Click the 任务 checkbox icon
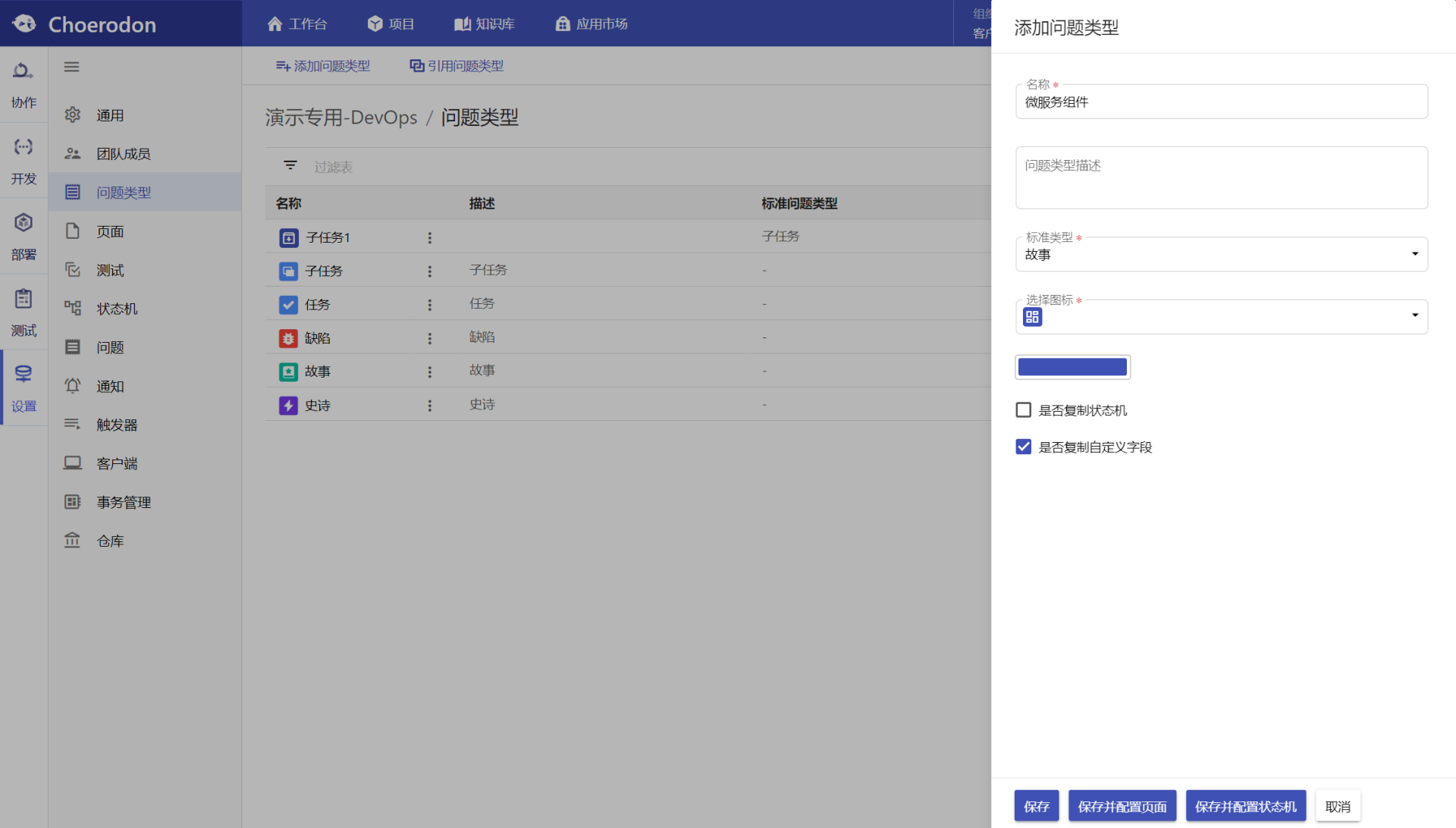The image size is (1456, 828). tap(288, 304)
